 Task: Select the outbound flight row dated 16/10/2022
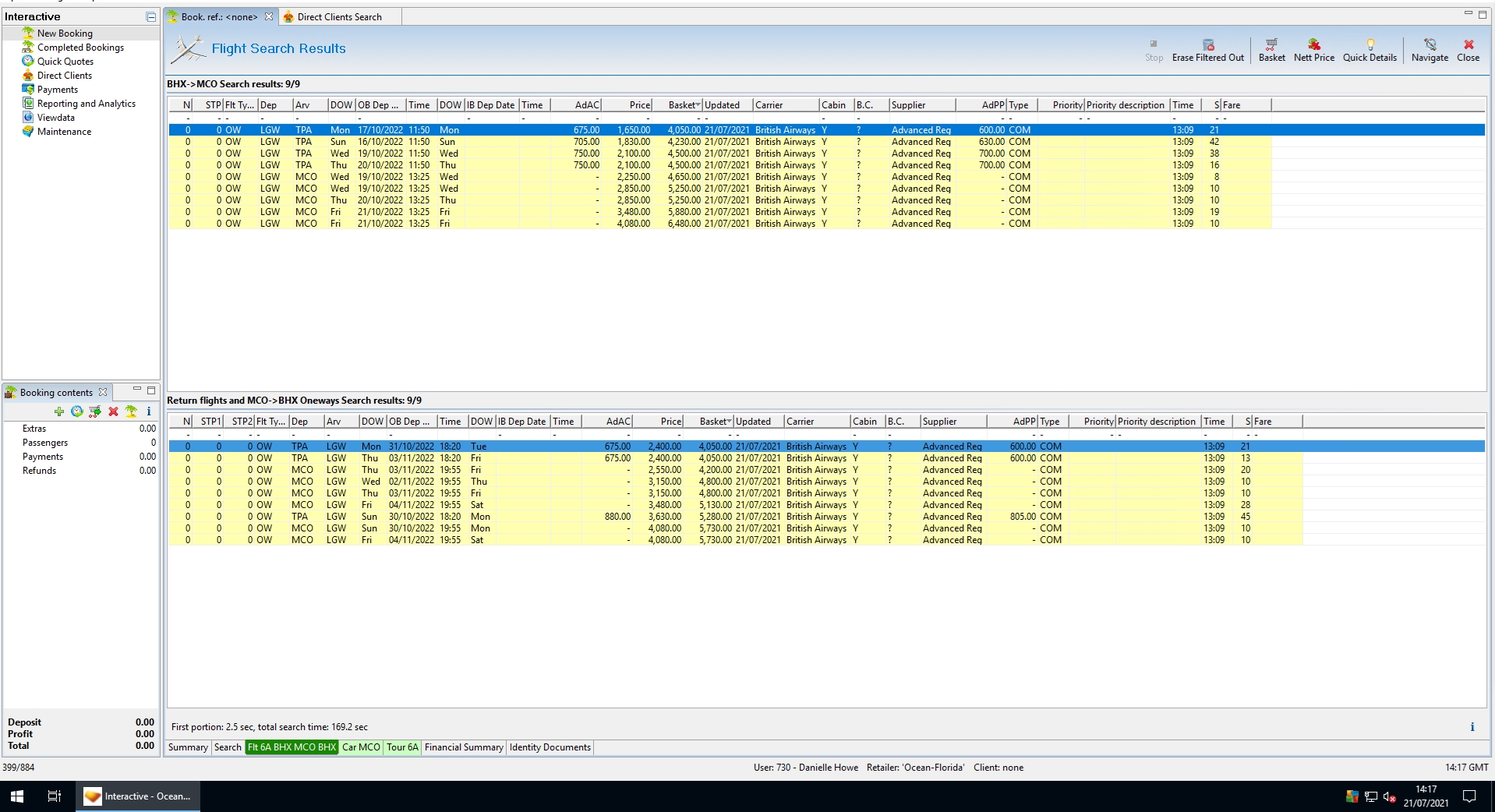point(720,142)
